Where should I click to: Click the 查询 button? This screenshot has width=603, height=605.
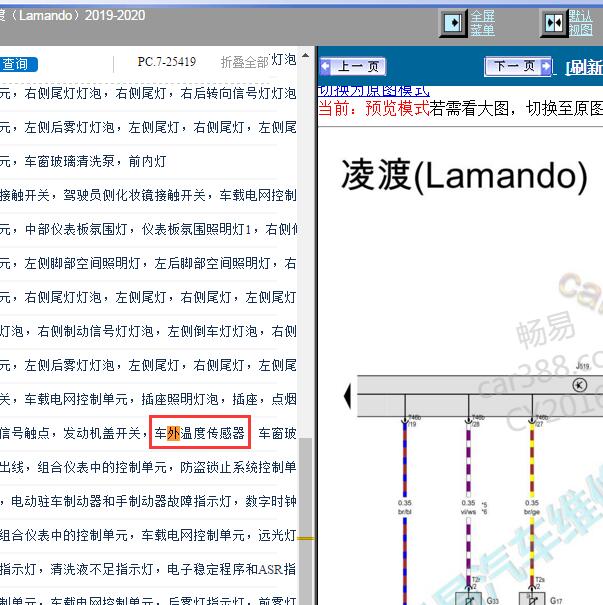tap(18, 64)
